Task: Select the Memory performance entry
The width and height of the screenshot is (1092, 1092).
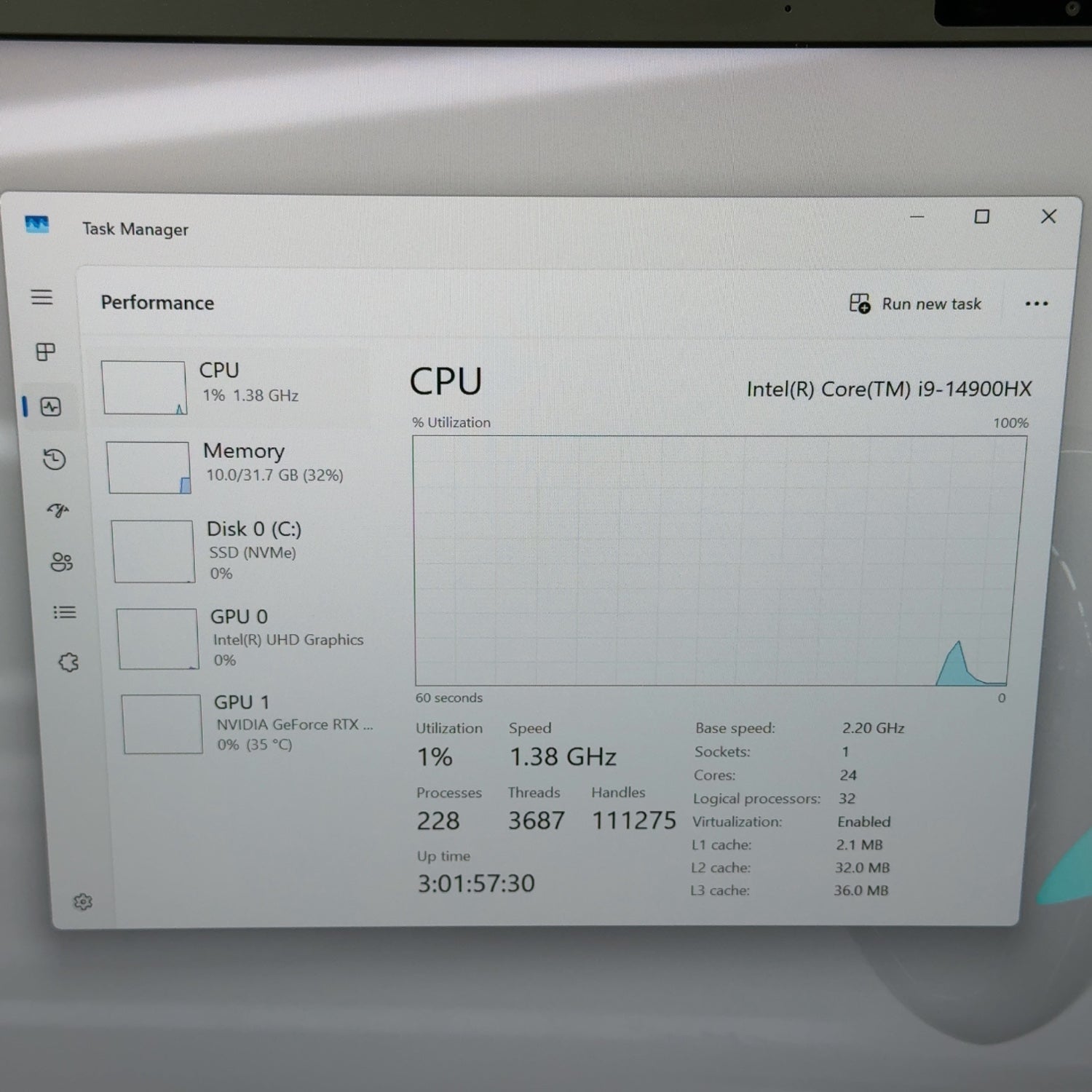Action: pos(240,466)
